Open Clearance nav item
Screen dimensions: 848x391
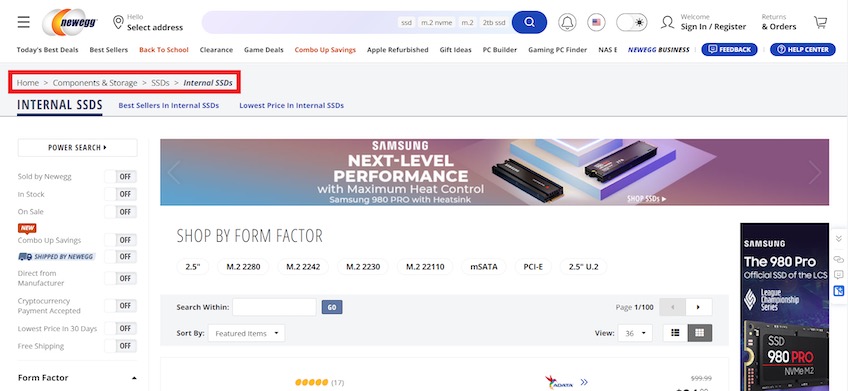[216, 50]
